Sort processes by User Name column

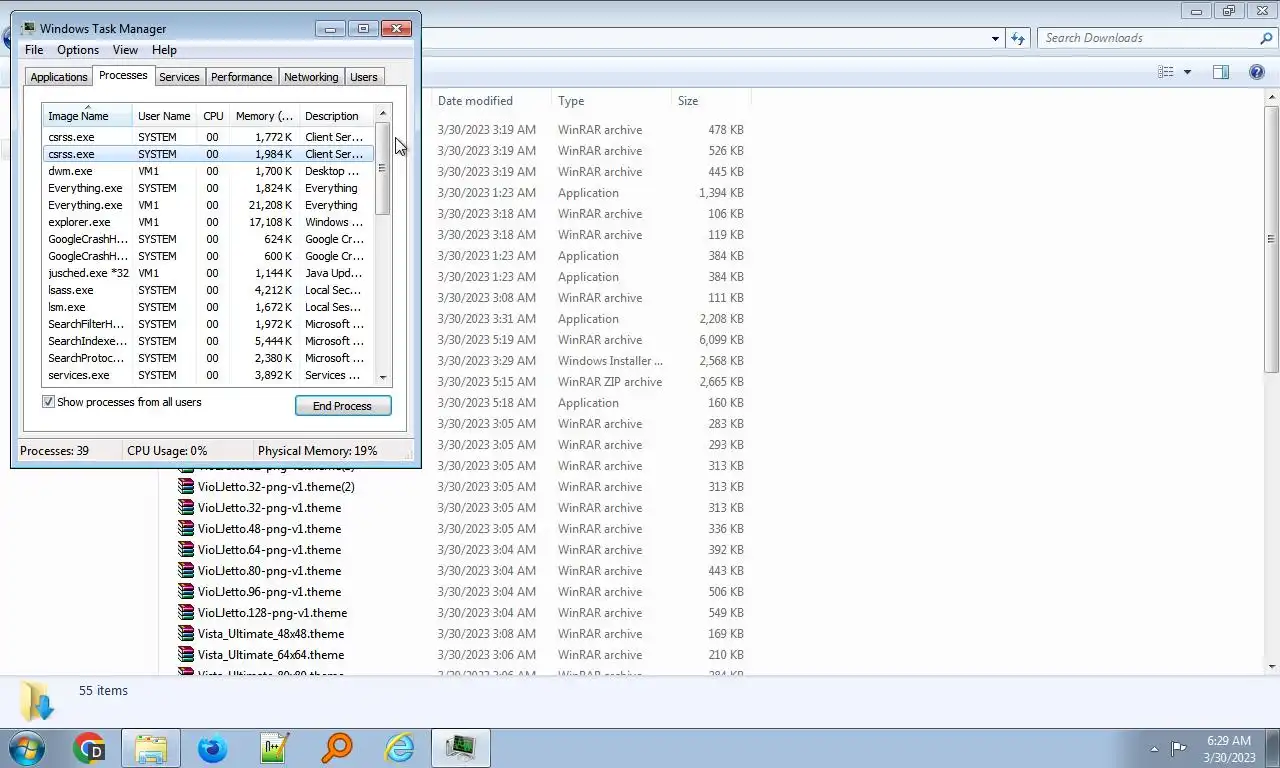click(164, 116)
